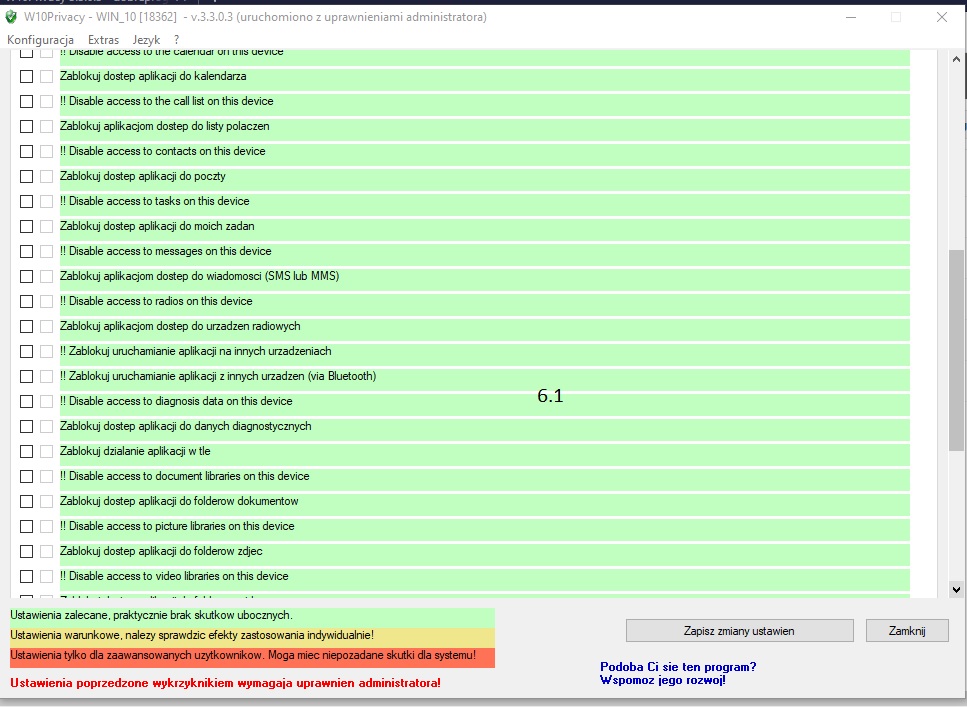This screenshot has height=707, width=967.
Task: Close the W10Privacy window
Action: tap(942, 17)
